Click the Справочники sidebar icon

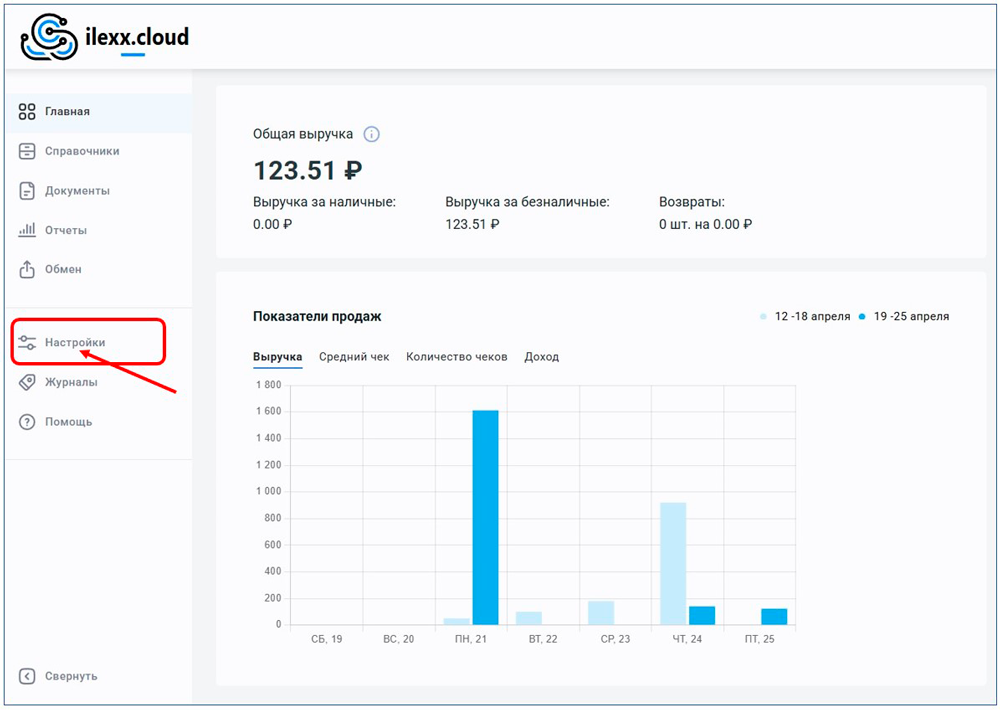click(27, 151)
